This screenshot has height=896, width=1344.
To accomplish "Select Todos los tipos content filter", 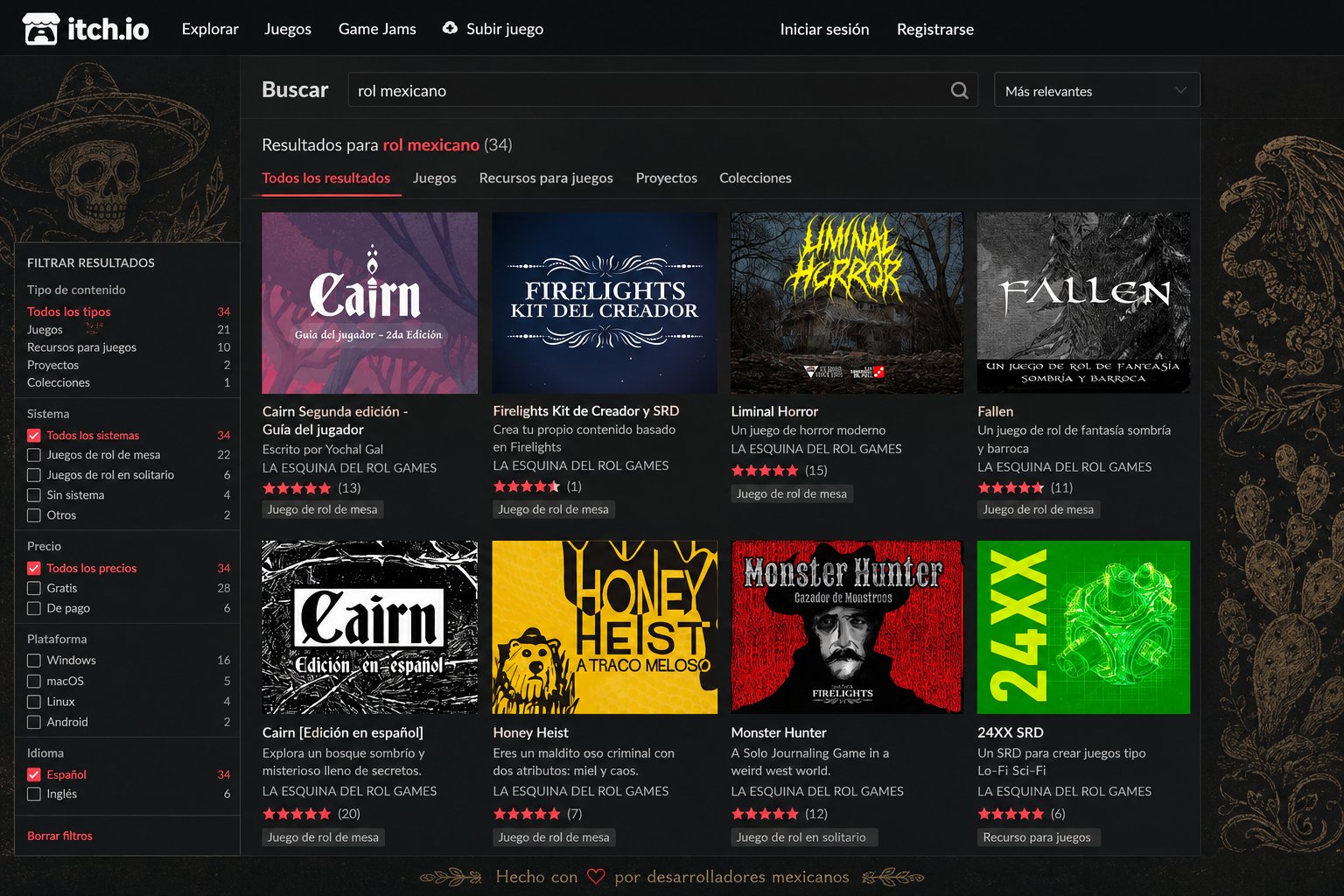I will [x=69, y=311].
